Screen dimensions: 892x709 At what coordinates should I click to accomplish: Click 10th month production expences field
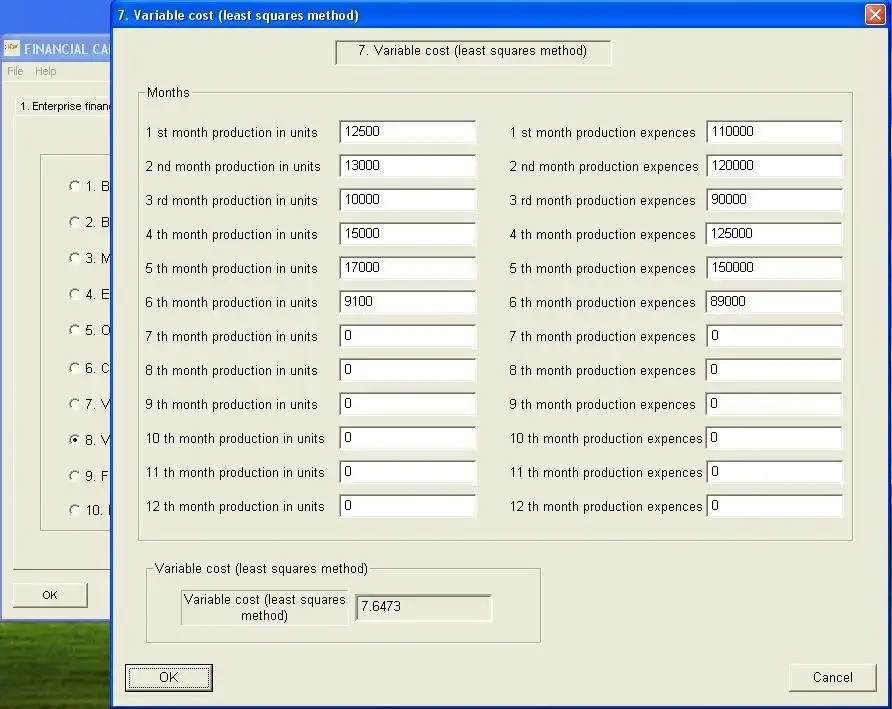pyautogui.click(x=774, y=438)
